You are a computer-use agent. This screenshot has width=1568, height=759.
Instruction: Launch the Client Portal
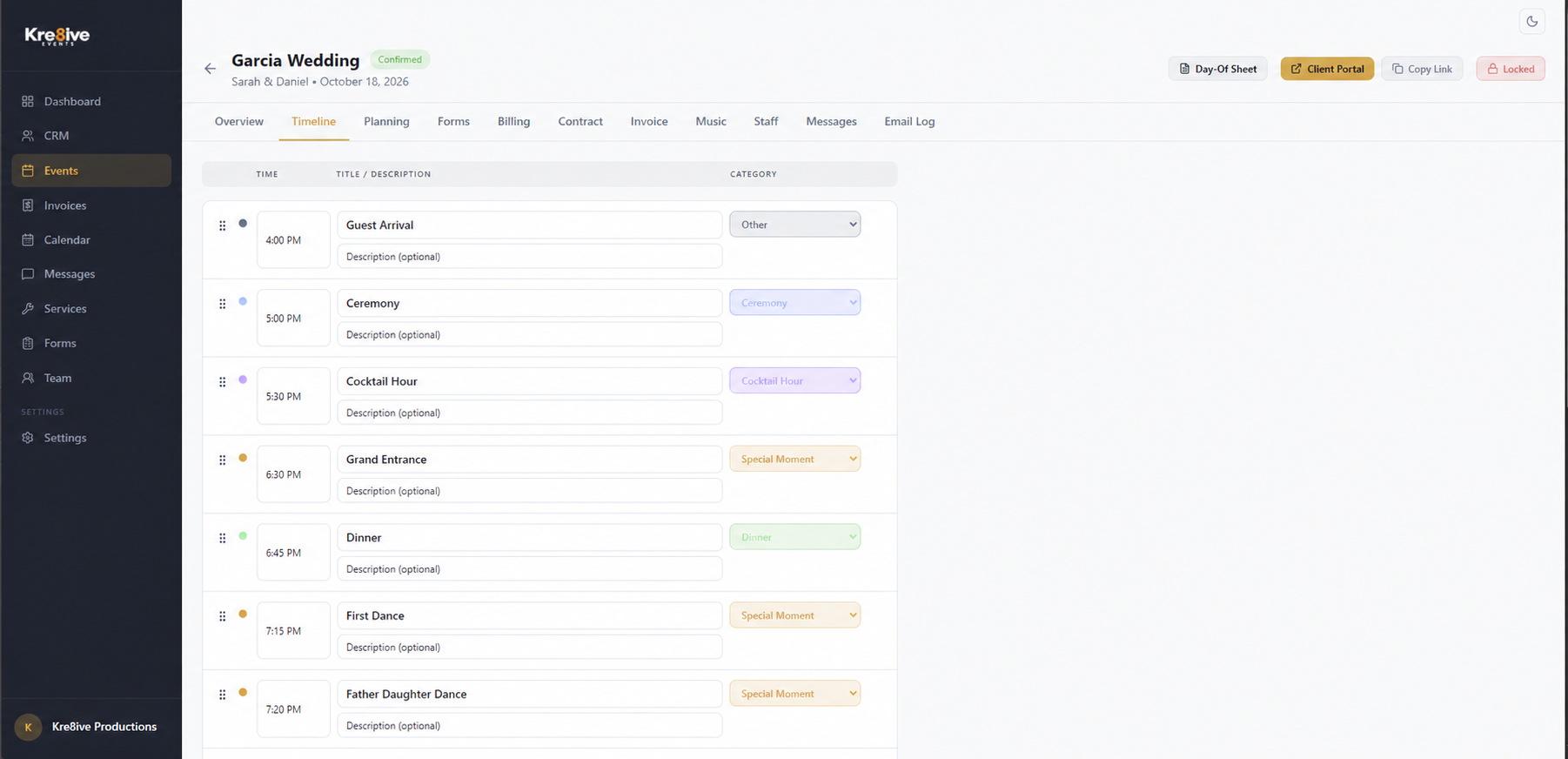[x=1327, y=69]
